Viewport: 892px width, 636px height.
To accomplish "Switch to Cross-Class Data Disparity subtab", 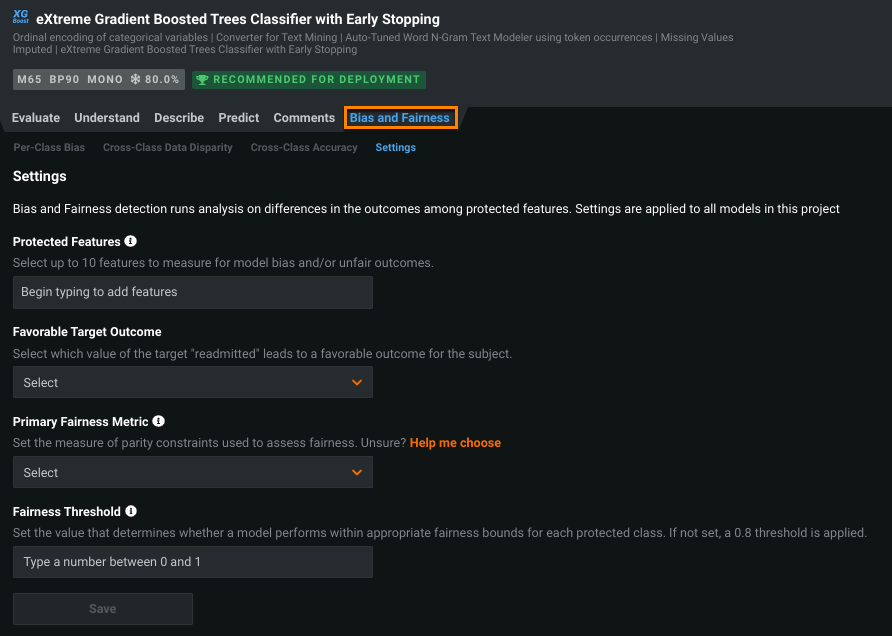I will [x=168, y=148].
